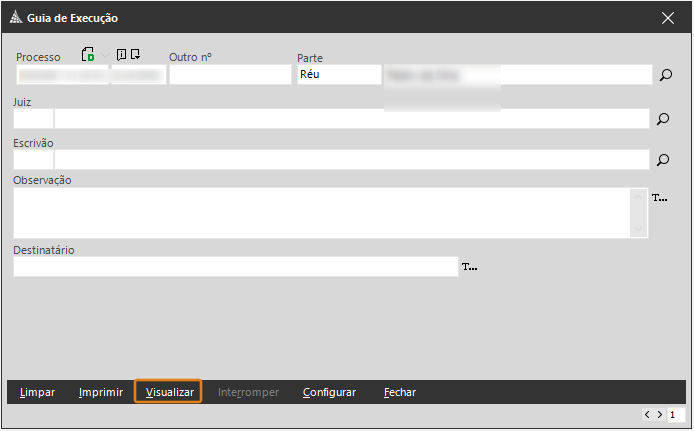Click the T... button beside Destinatário
Screen dimensions: 694x431
470,267
